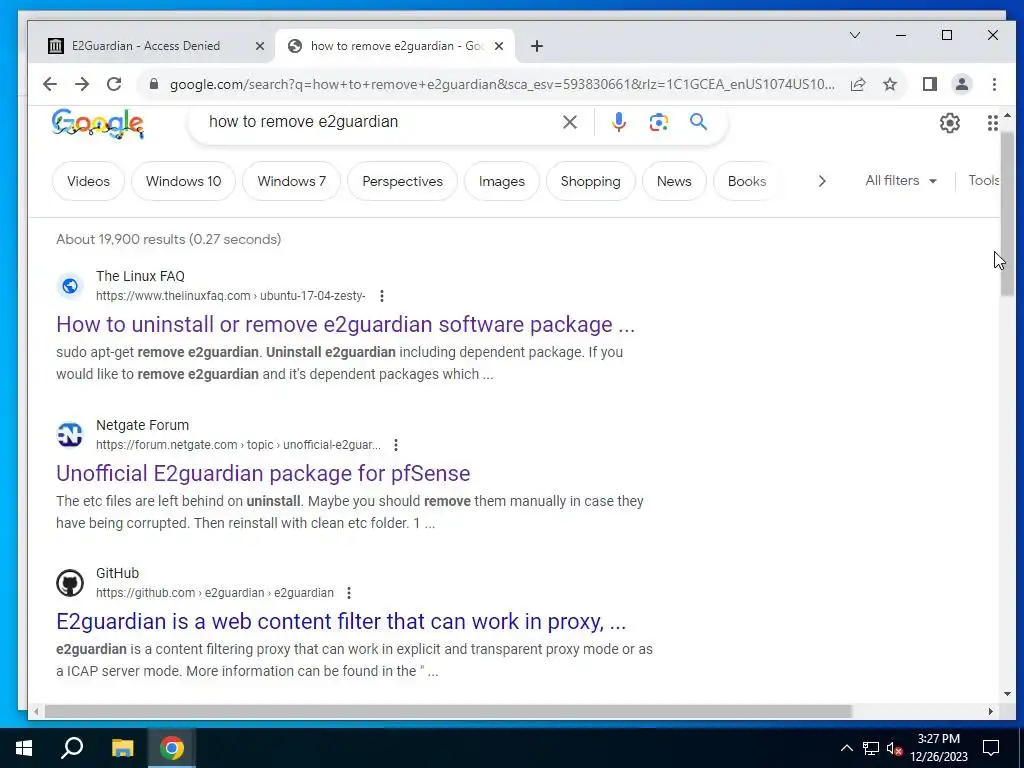The image size is (1024, 768).
Task: Open E2guardian is a web content filter link
Action: pos(341,621)
